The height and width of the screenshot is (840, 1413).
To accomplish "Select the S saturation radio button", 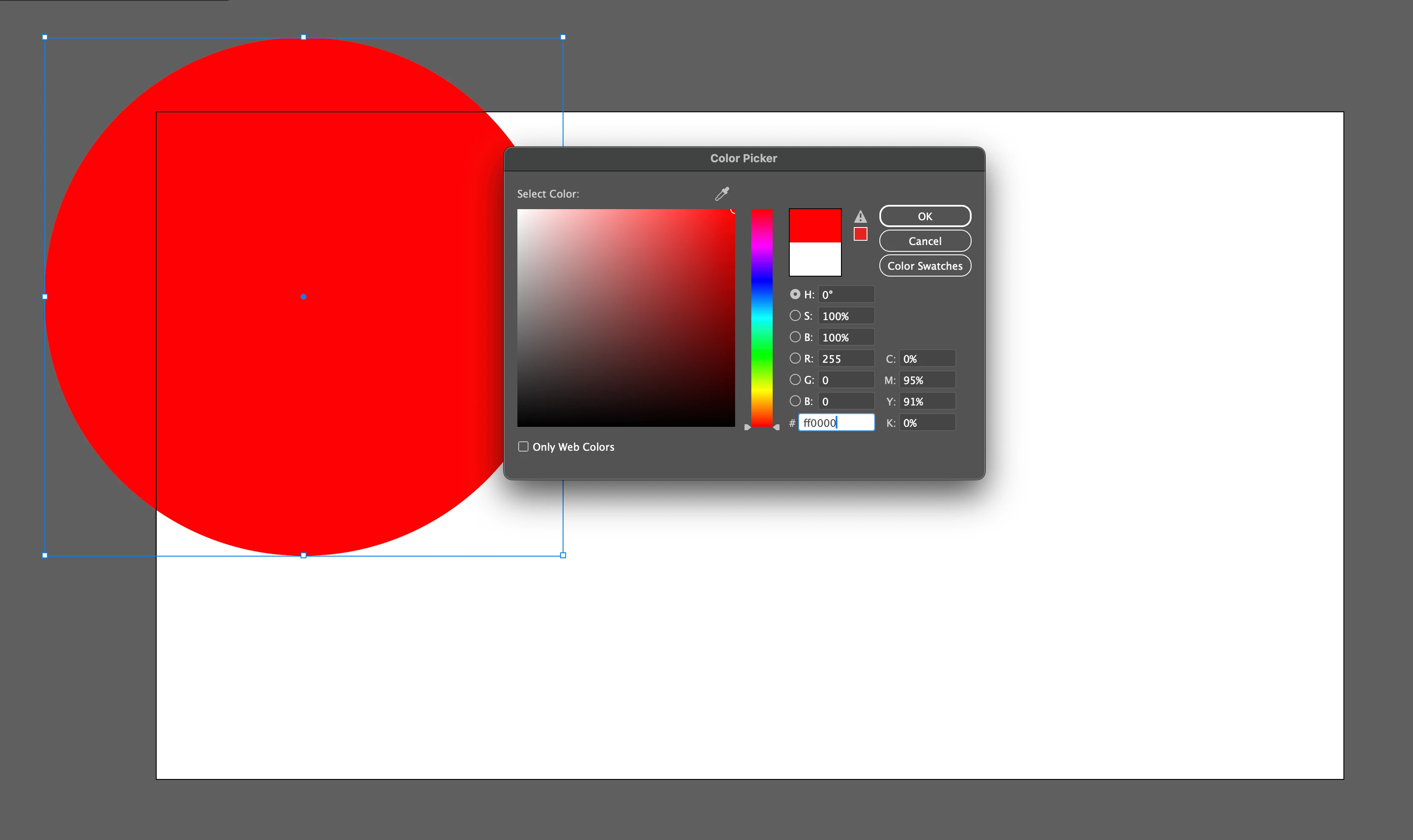I will pyautogui.click(x=795, y=315).
